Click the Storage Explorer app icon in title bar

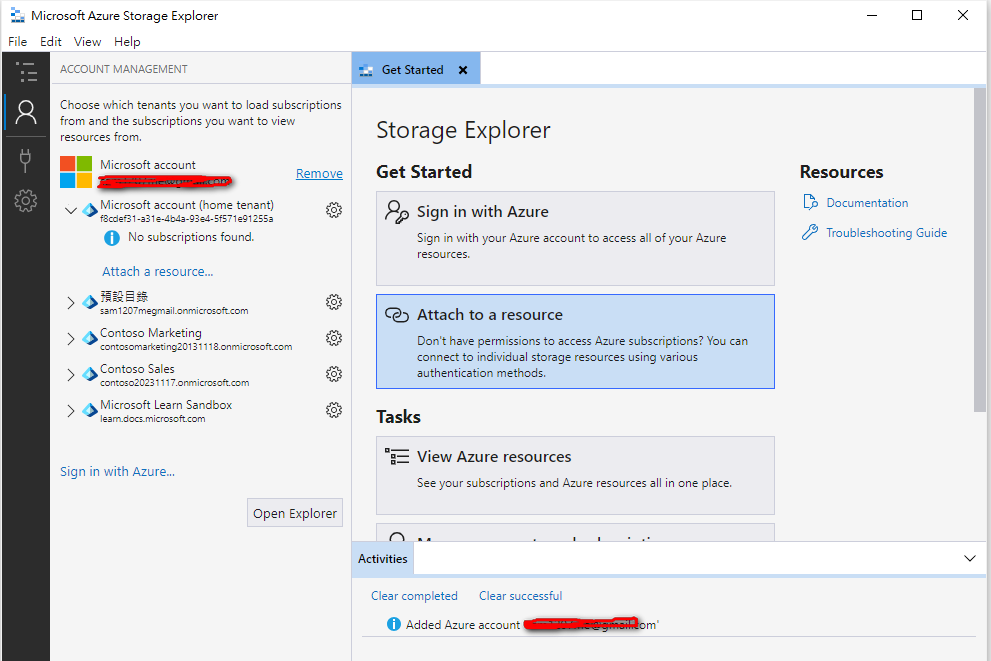(18, 15)
